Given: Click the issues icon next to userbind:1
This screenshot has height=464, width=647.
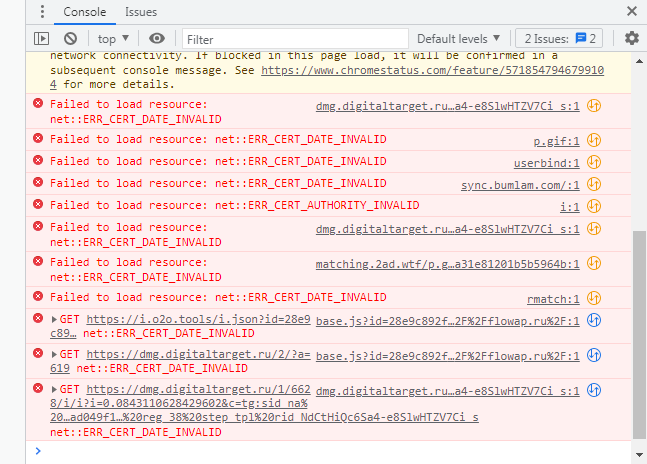Looking at the screenshot, I should 593,162.
